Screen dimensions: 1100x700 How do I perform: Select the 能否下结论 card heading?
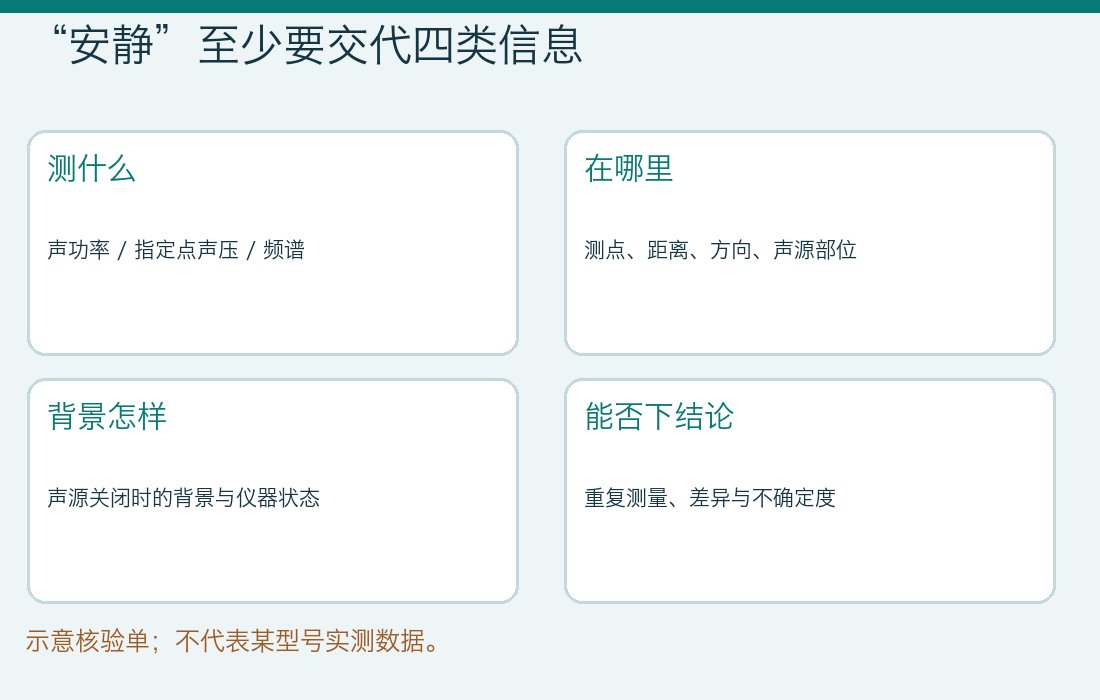point(659,417)
